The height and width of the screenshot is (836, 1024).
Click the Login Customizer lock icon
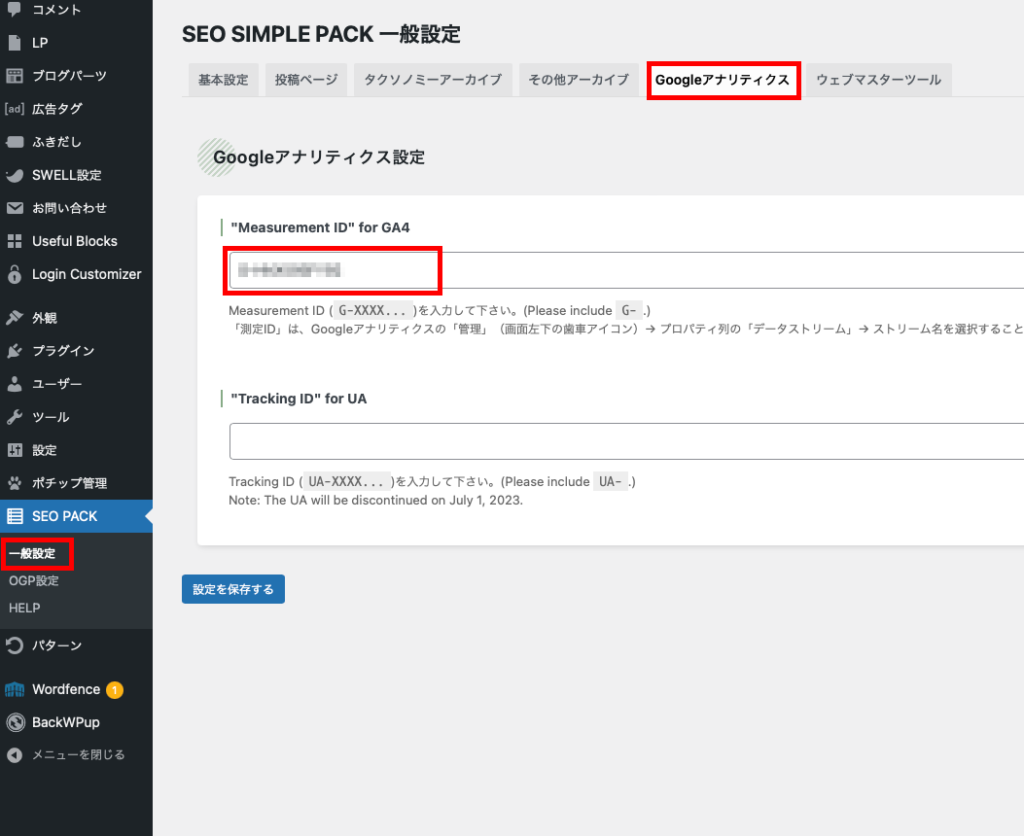click(14, 274)
